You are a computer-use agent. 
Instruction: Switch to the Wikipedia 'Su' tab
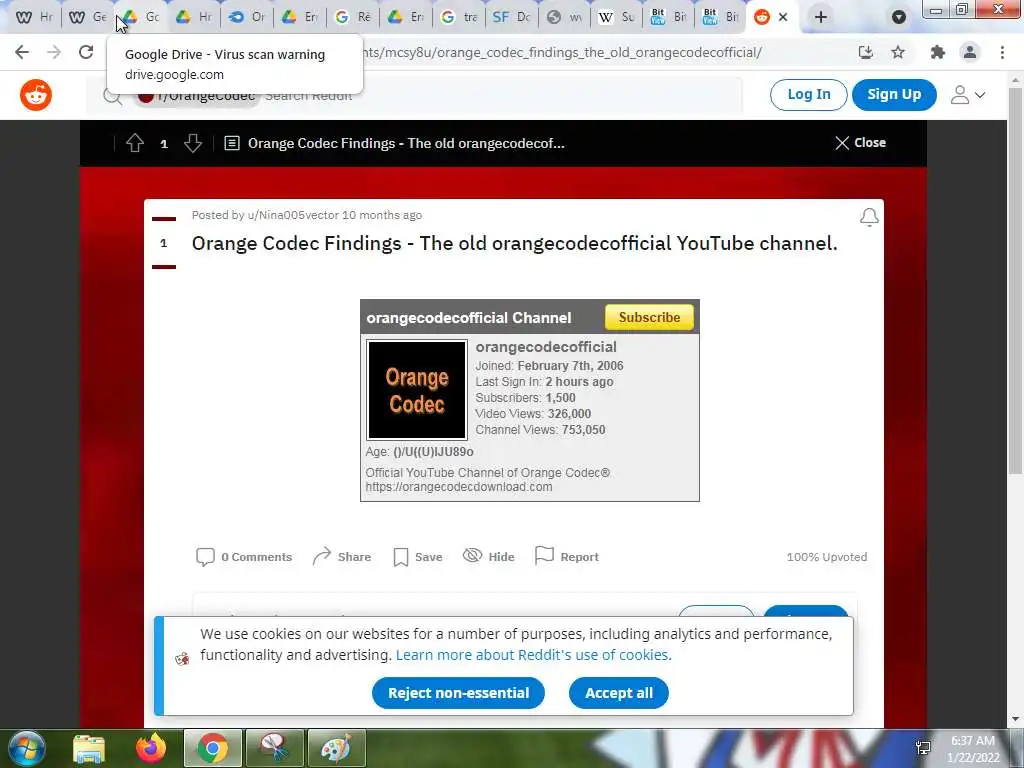click(x=617, y=17)
